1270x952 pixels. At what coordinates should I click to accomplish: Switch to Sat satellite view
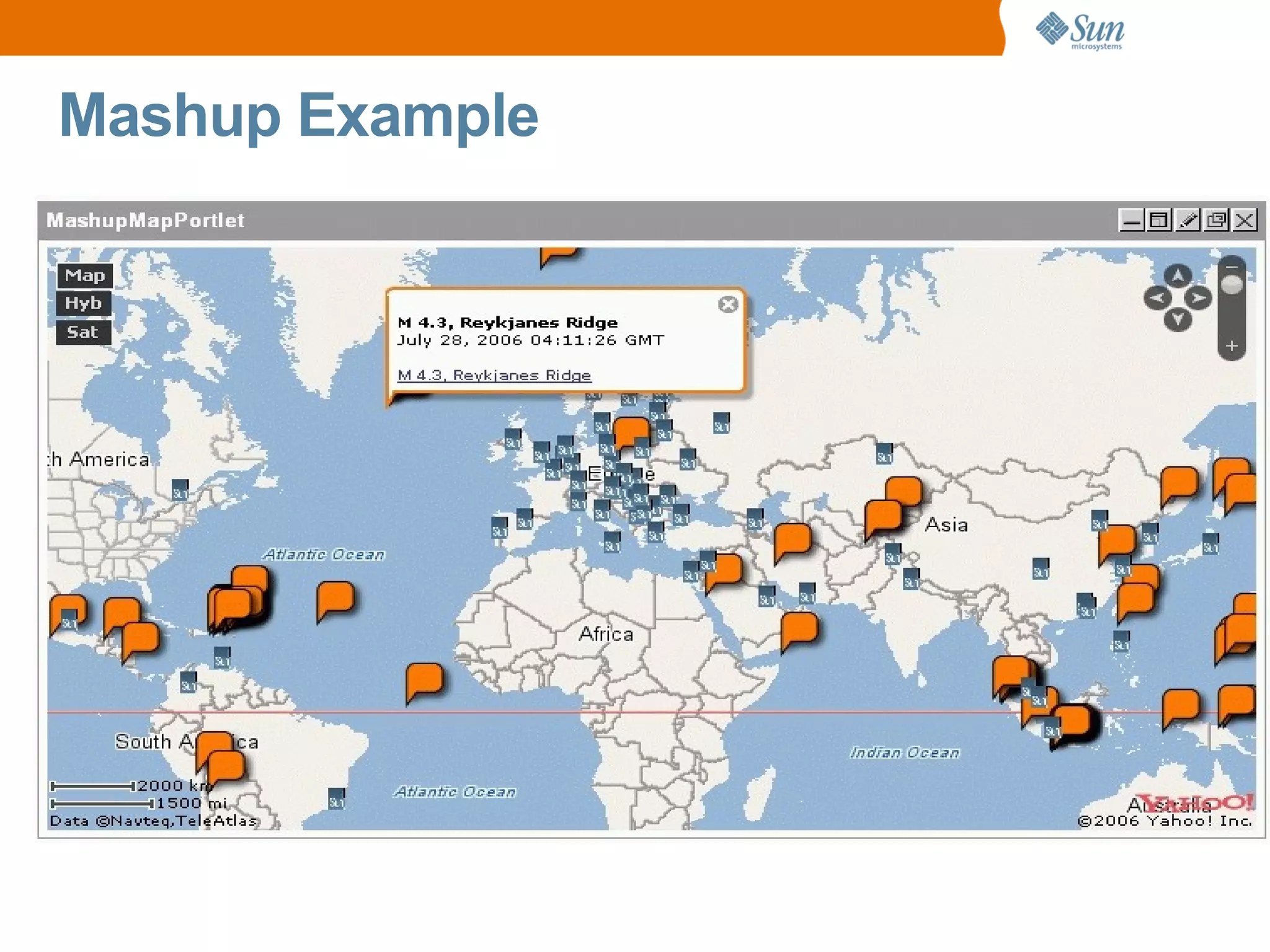point(83,332)
